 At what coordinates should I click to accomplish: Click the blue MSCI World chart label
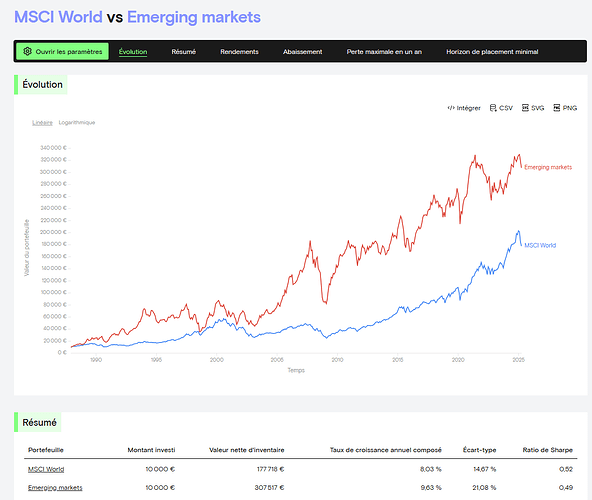[540, 245]
